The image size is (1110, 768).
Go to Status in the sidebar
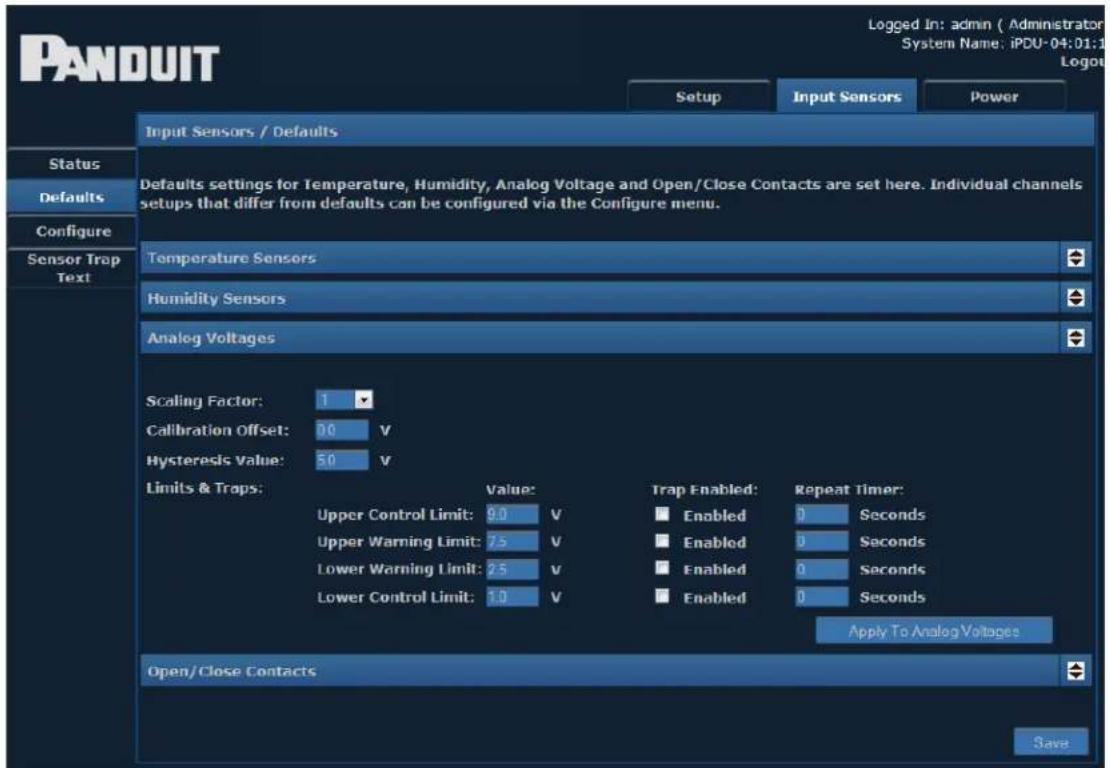point(73,164)
